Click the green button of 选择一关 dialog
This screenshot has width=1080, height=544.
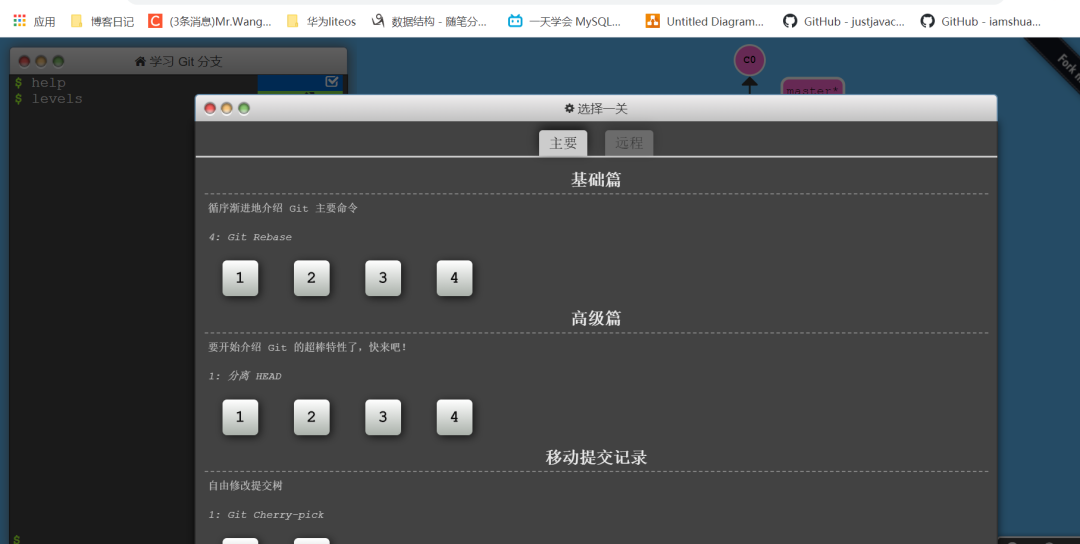click(x=244, y=109)
